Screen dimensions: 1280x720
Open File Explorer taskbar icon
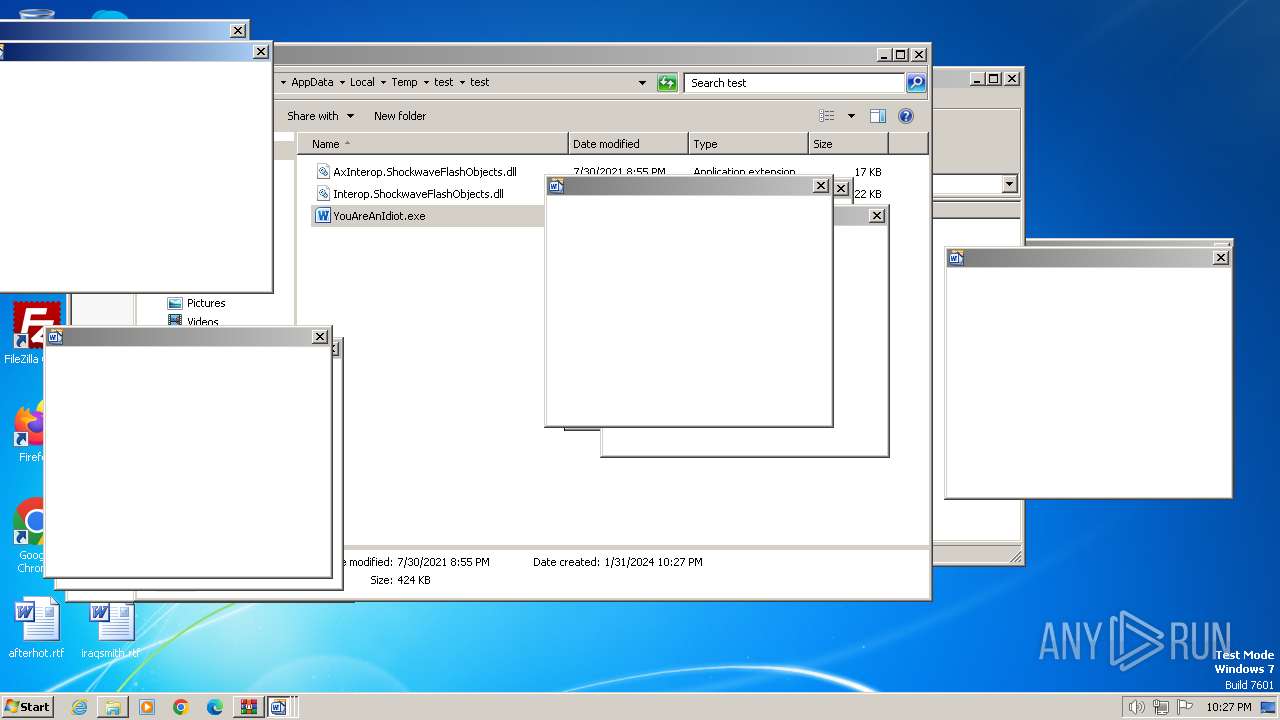(113, 707)
